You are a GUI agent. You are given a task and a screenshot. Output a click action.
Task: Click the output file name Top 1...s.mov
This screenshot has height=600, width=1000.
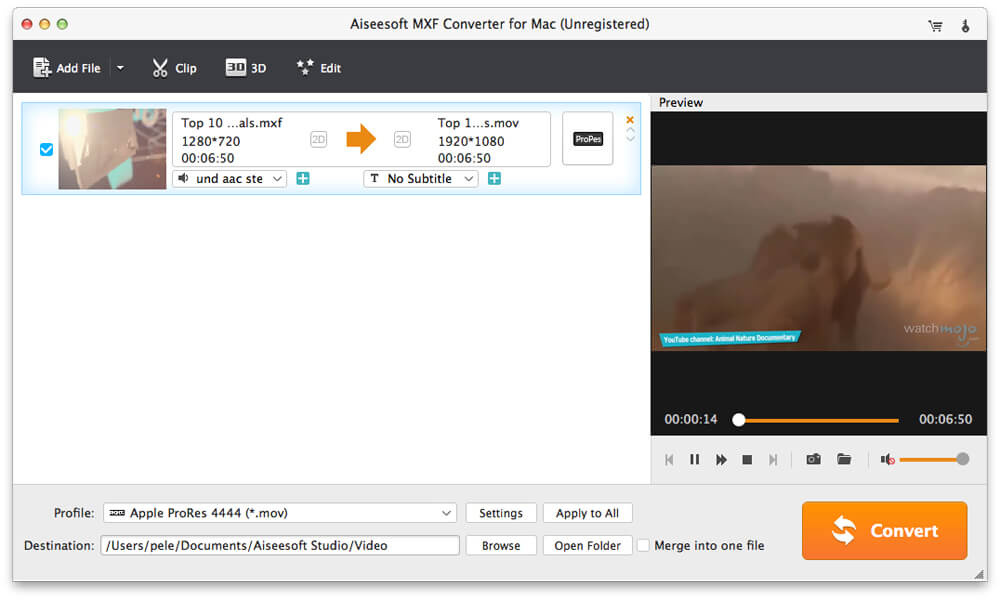[x=478, y=122]
